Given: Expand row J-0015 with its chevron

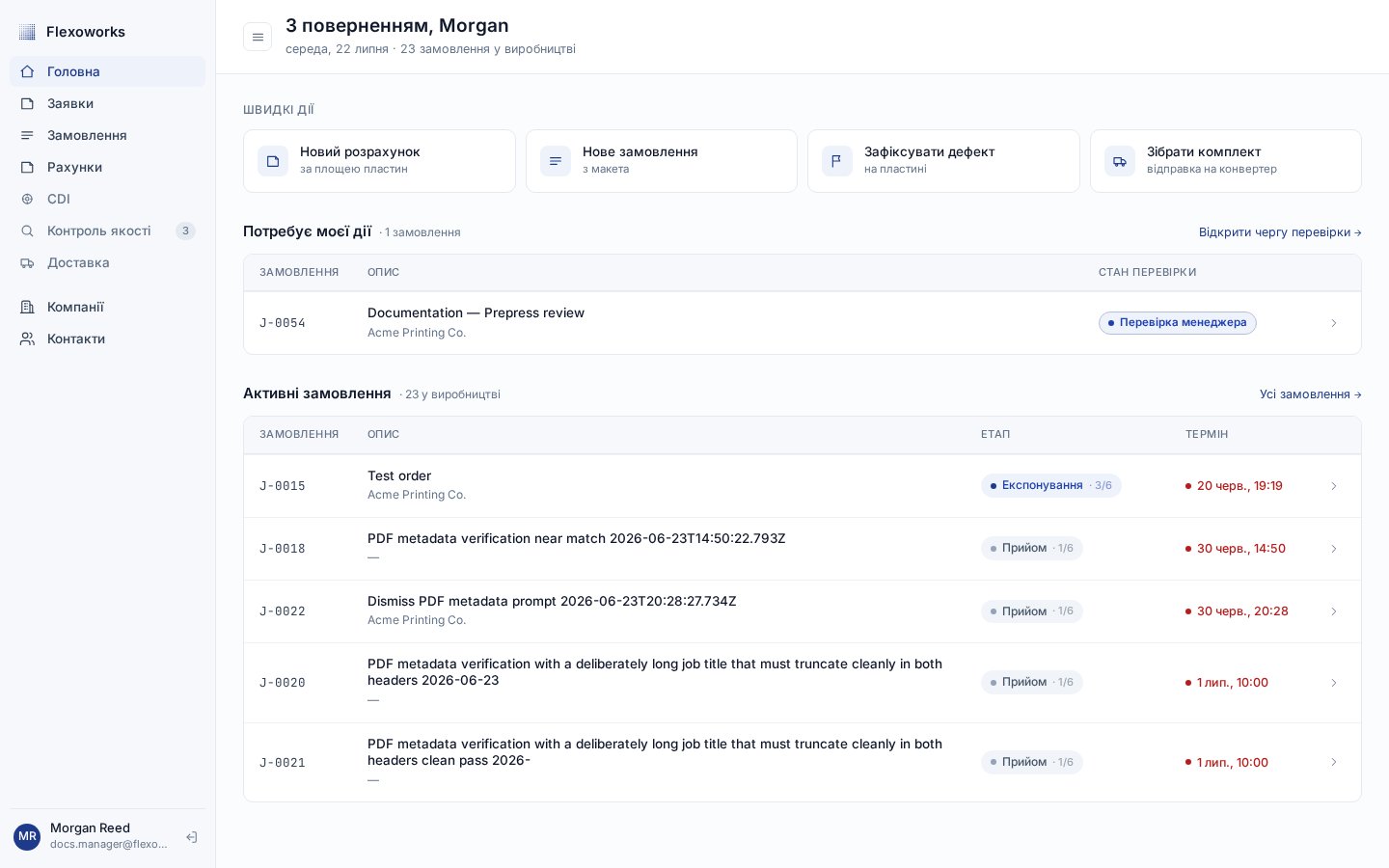Looking at the screenshot, I should pyautogui.click(x=1334, y=486).
